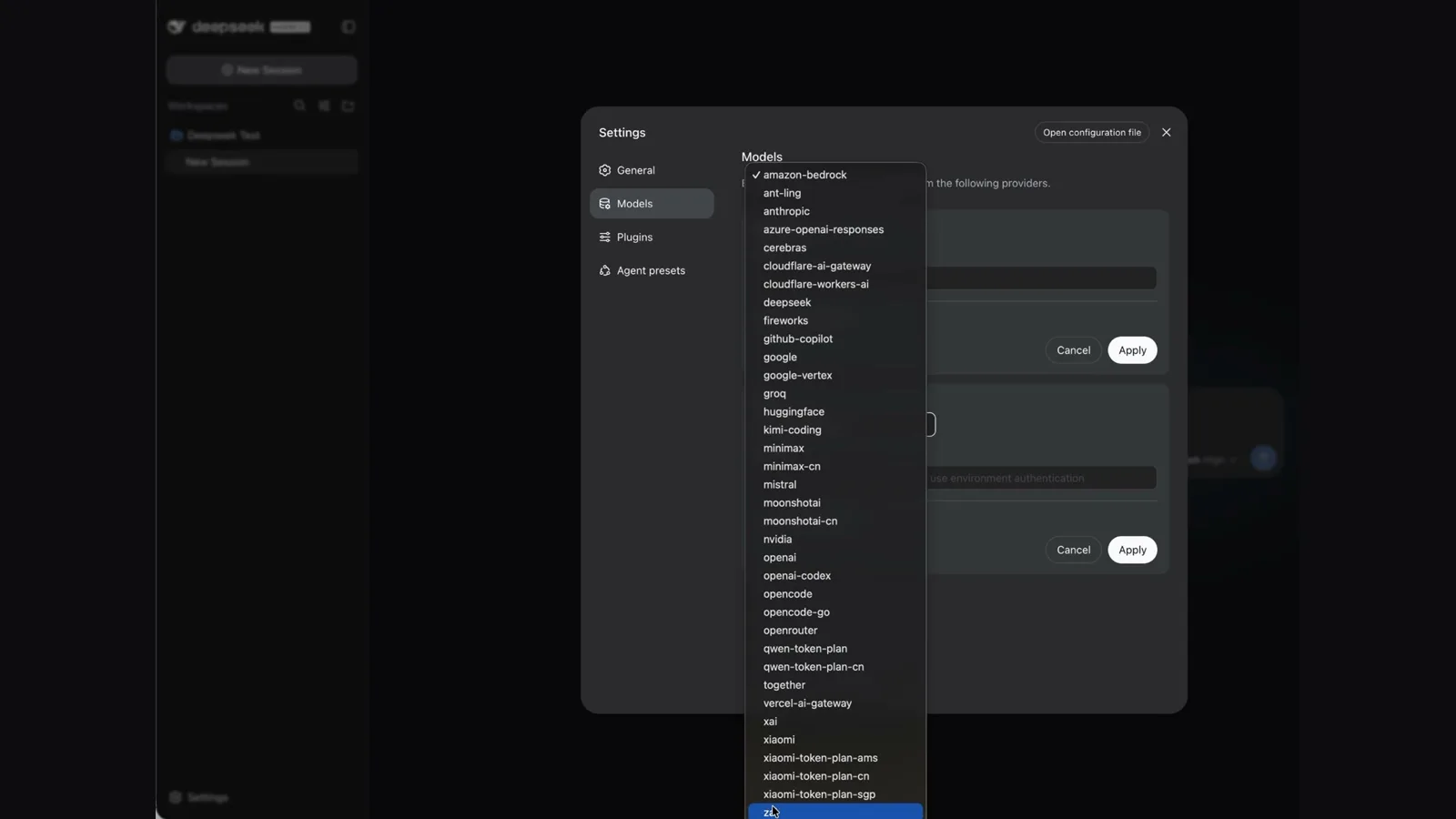Pick nvidia in the provider list
The height and width of the screenshot is (819, 1456).
[x=835, y=539]
